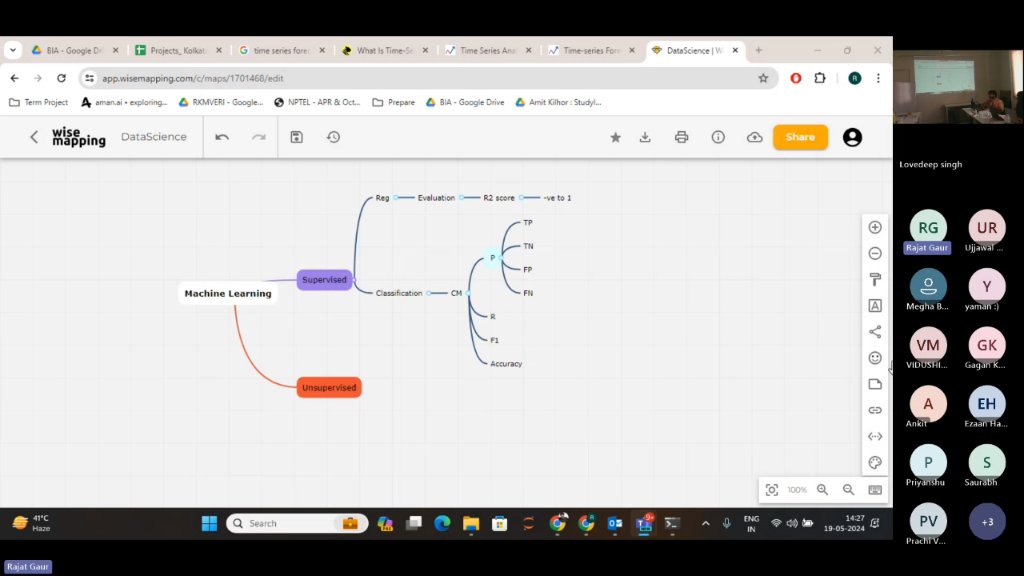Select the Supervised node
The width and height of the screenshot is (1024, 576).
tap(325, 280)
